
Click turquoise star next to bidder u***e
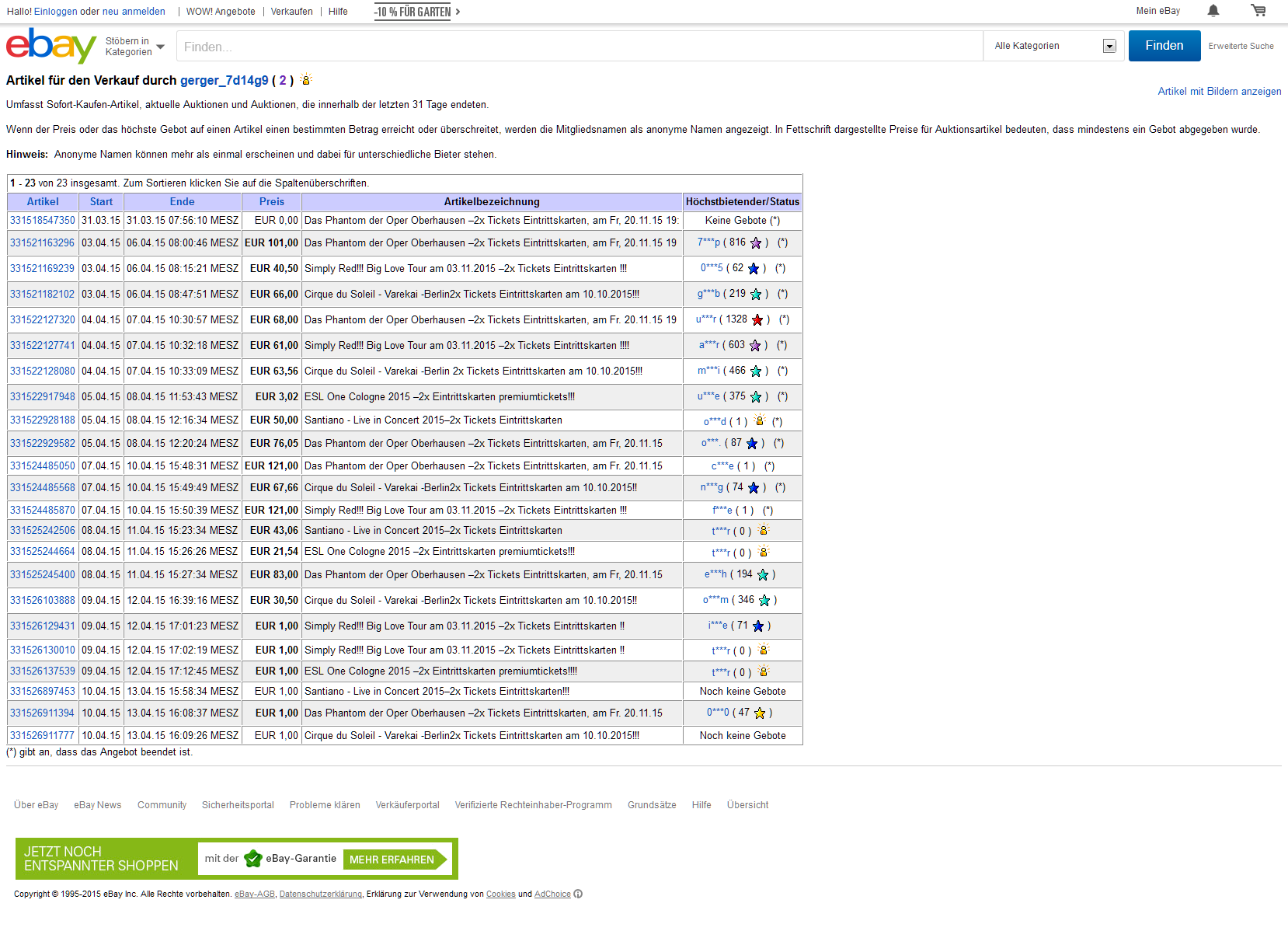coord(756,397)
